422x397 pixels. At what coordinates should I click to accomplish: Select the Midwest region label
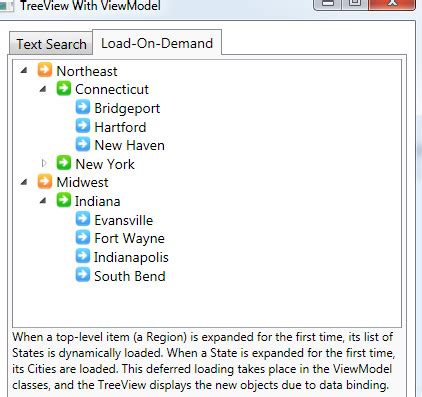82,182
